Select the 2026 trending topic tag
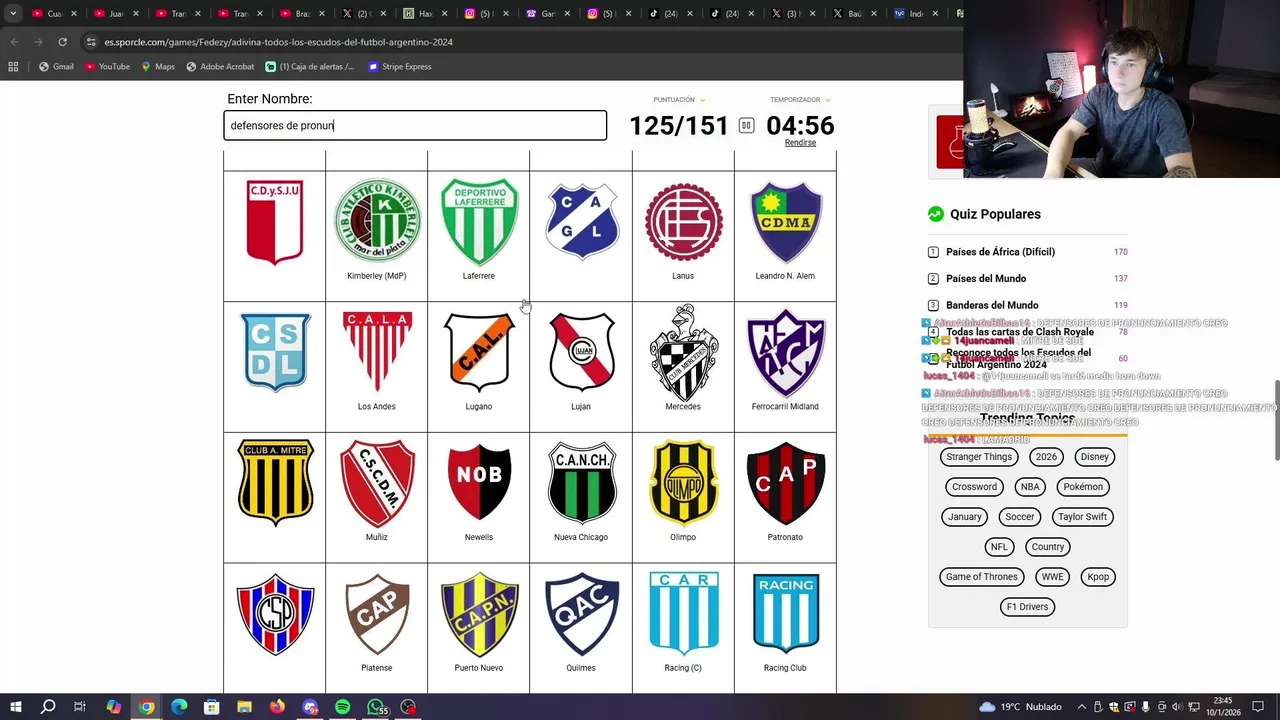The image size is (1280, 720). coord(1046,457)
